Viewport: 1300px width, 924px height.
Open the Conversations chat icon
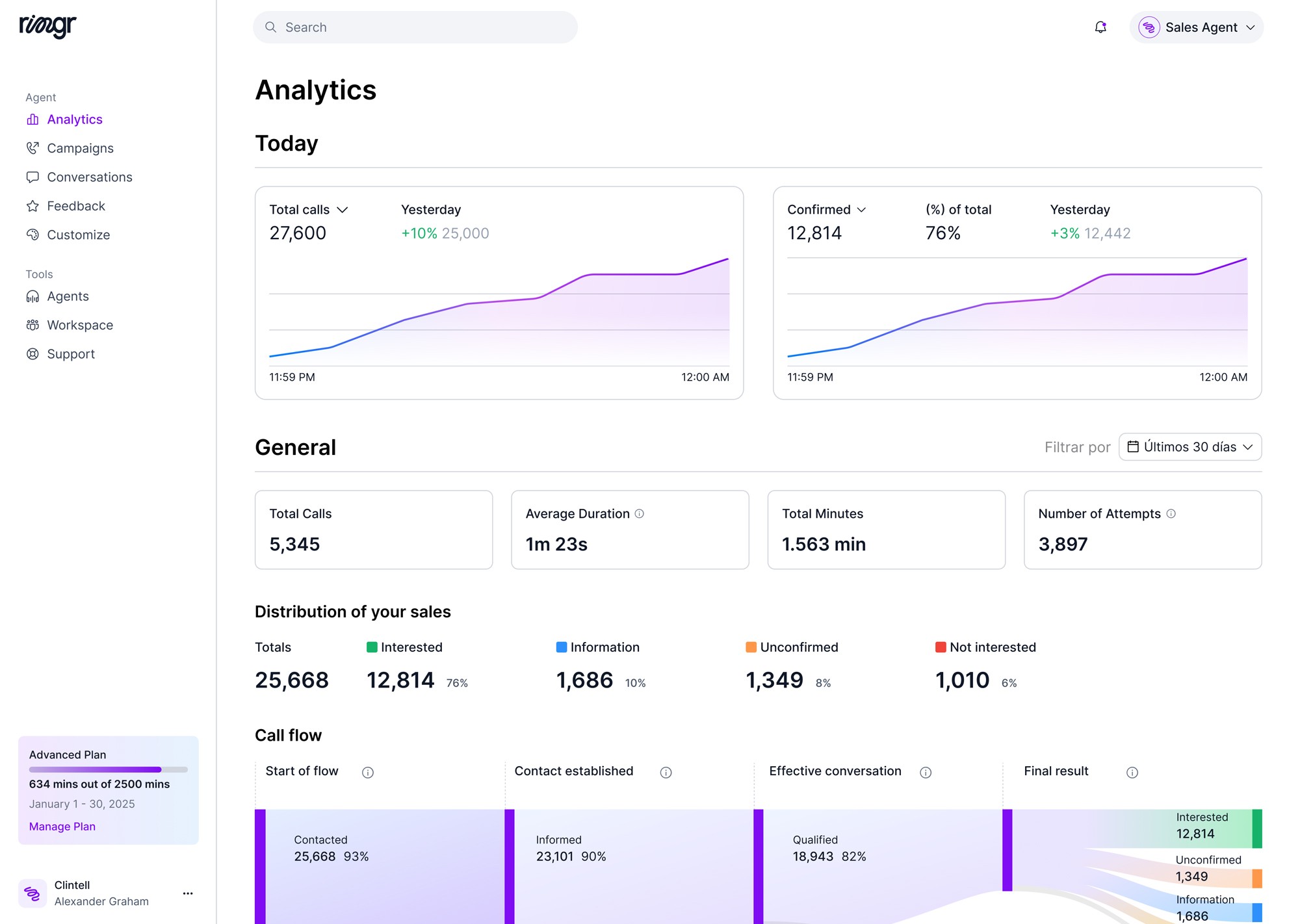pos(32,177)
